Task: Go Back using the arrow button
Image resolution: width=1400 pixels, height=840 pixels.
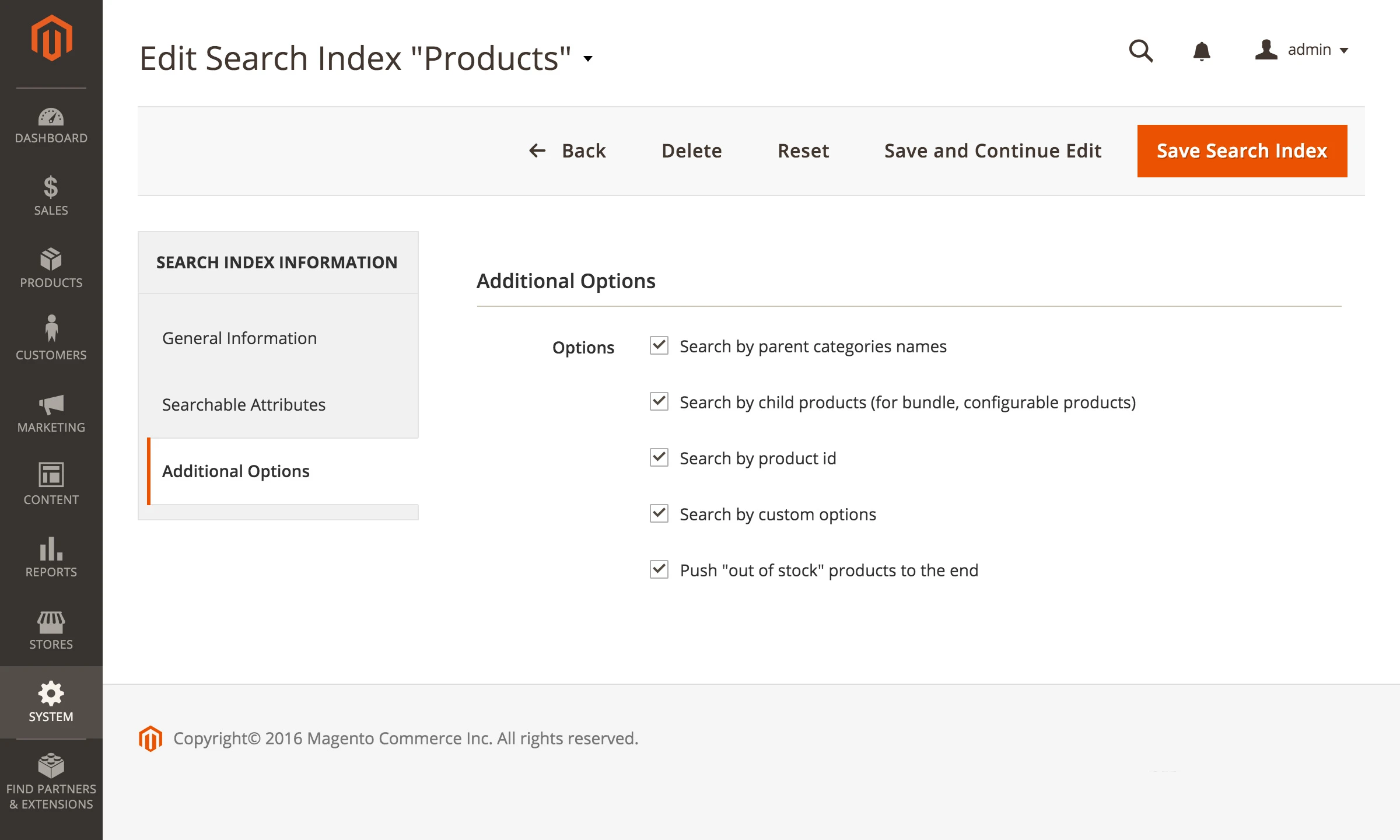Action: [568, 151]
